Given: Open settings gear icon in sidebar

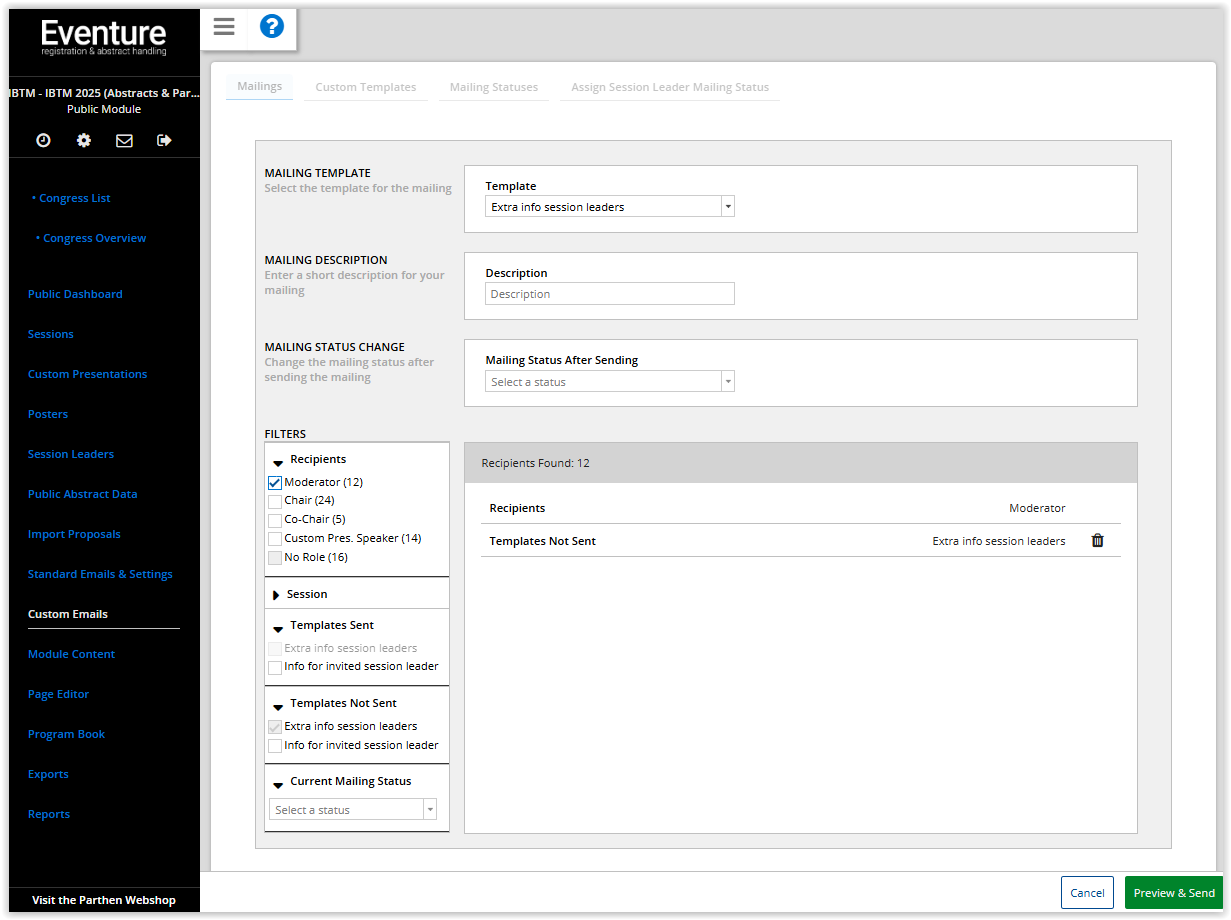Looking at the screenshot, I should click(x=84, y=141).
